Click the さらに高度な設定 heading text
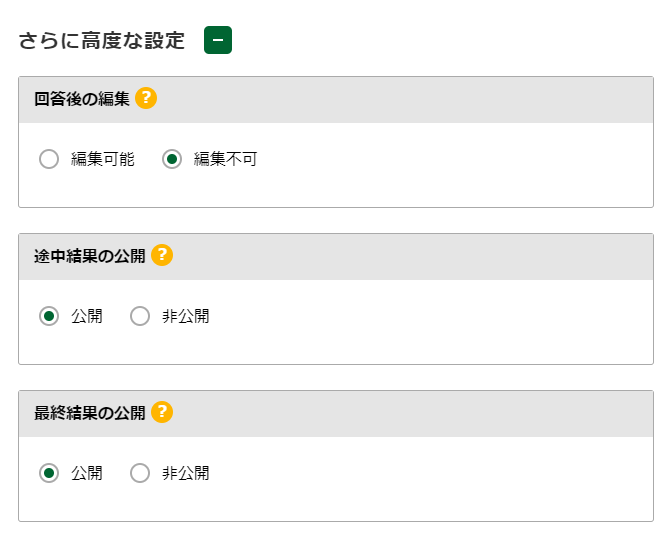This screenshot has height=546, width=670. pos(102,41)
